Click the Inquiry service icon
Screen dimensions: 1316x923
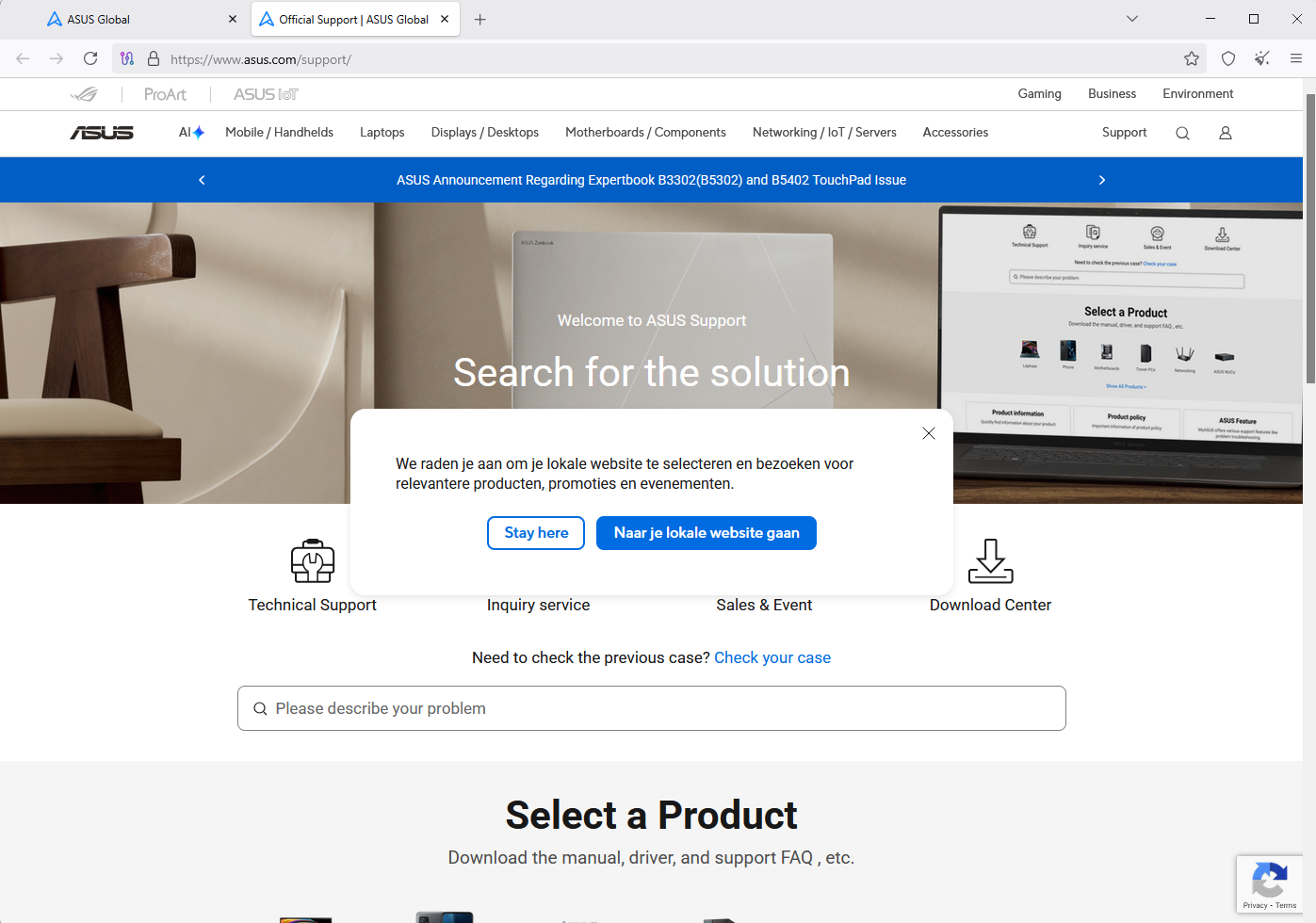(538, 605)
